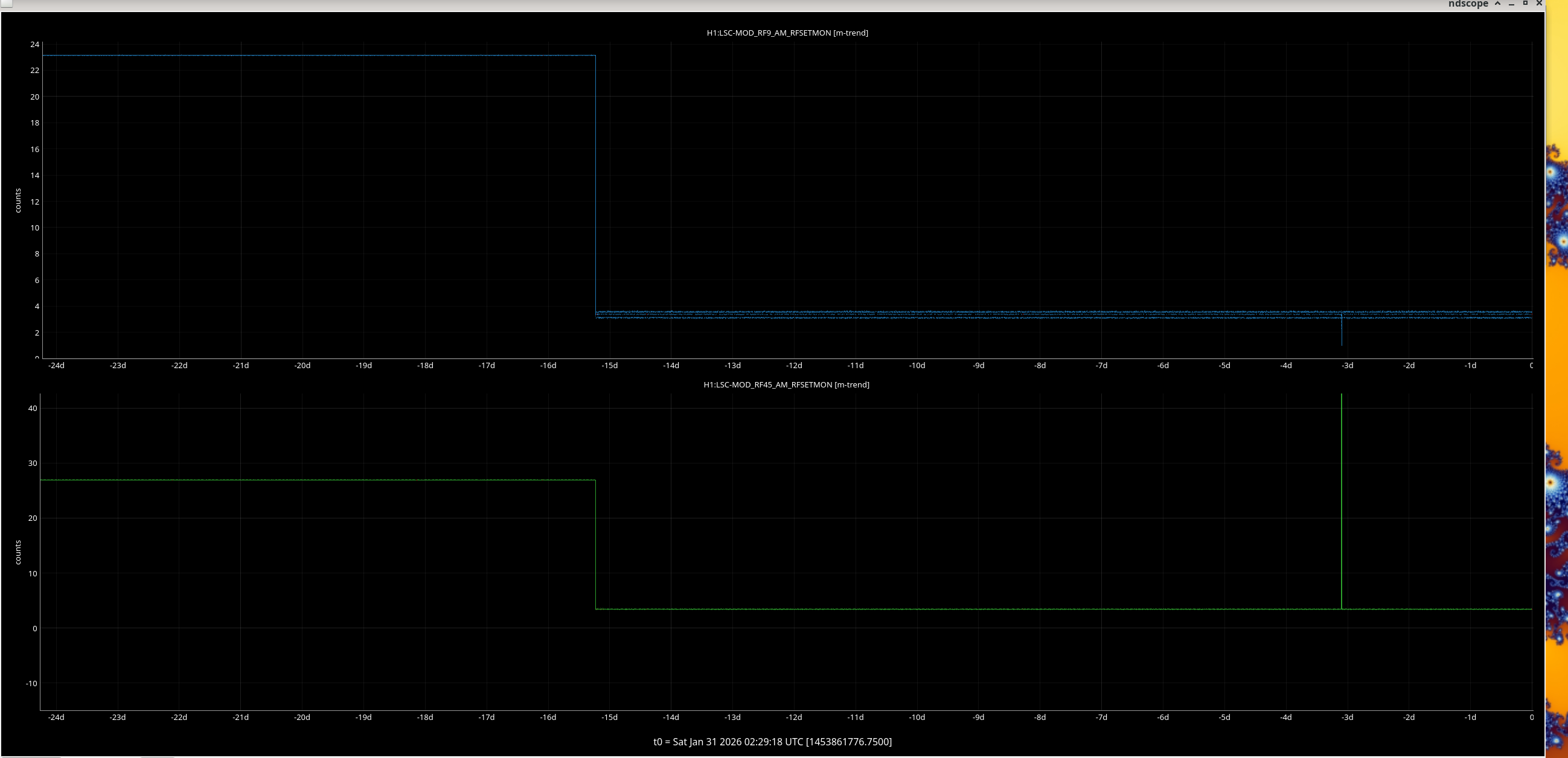Click the ndscope title bar text
The height and width of the screenshot is (758, 1568).
[x=1468, y=4]
